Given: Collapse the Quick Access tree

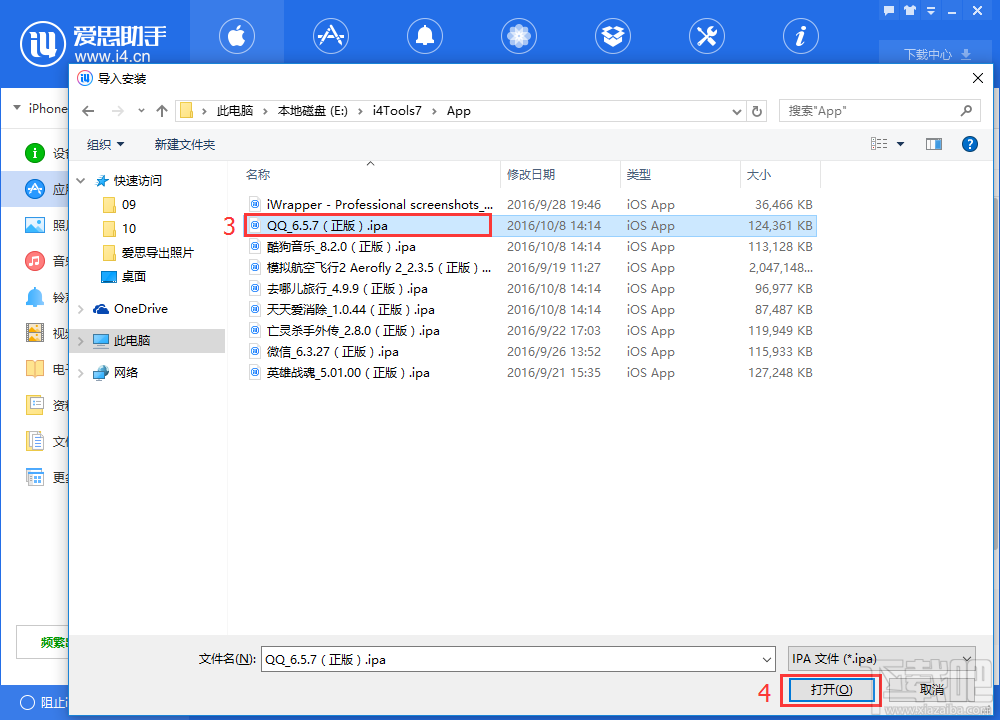Looking at the screenshot, I should [80, 181].
